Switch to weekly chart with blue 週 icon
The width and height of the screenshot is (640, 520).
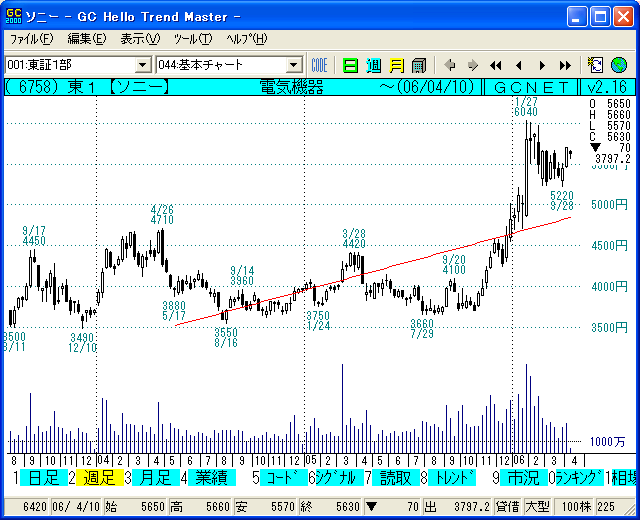coord(373,65)
